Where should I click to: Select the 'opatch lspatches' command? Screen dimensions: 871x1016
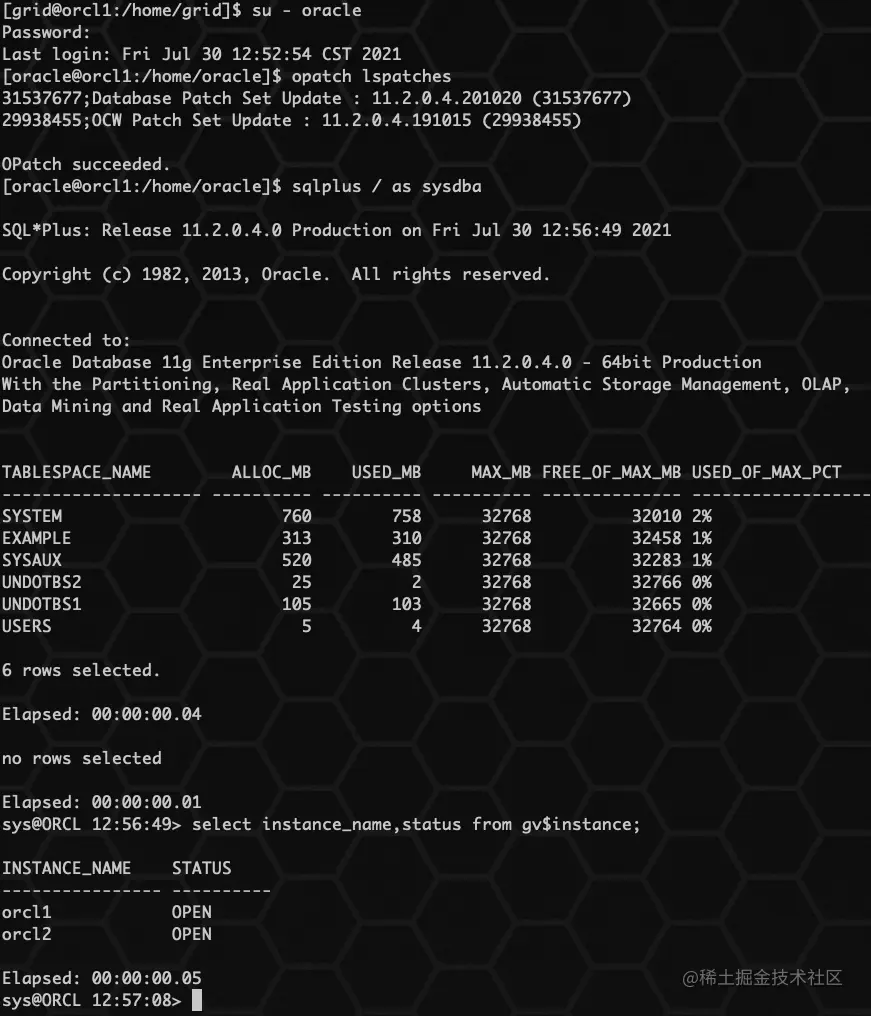click(371, 76)
